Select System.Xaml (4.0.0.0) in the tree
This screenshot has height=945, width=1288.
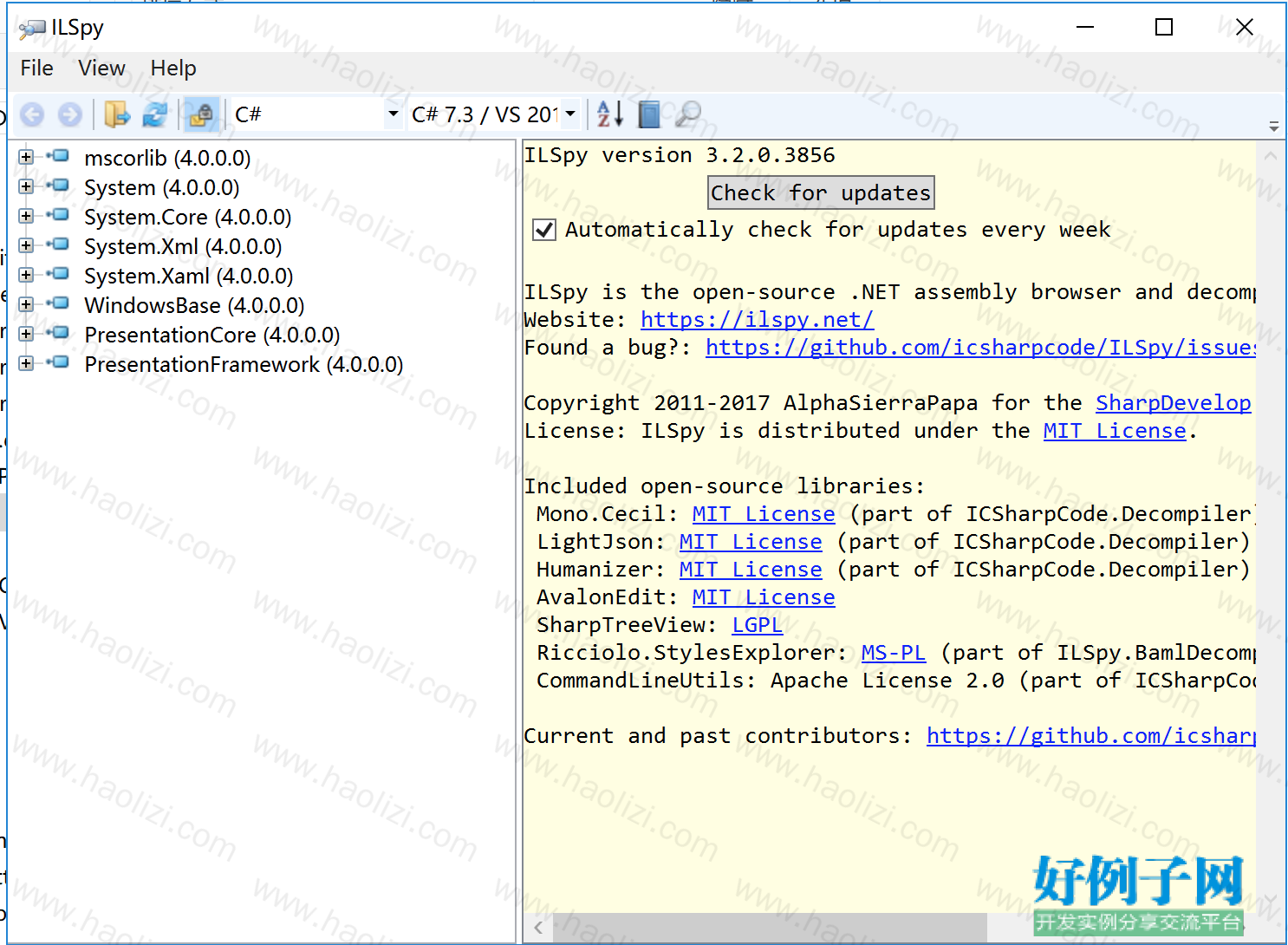click(x=189, y=277)
